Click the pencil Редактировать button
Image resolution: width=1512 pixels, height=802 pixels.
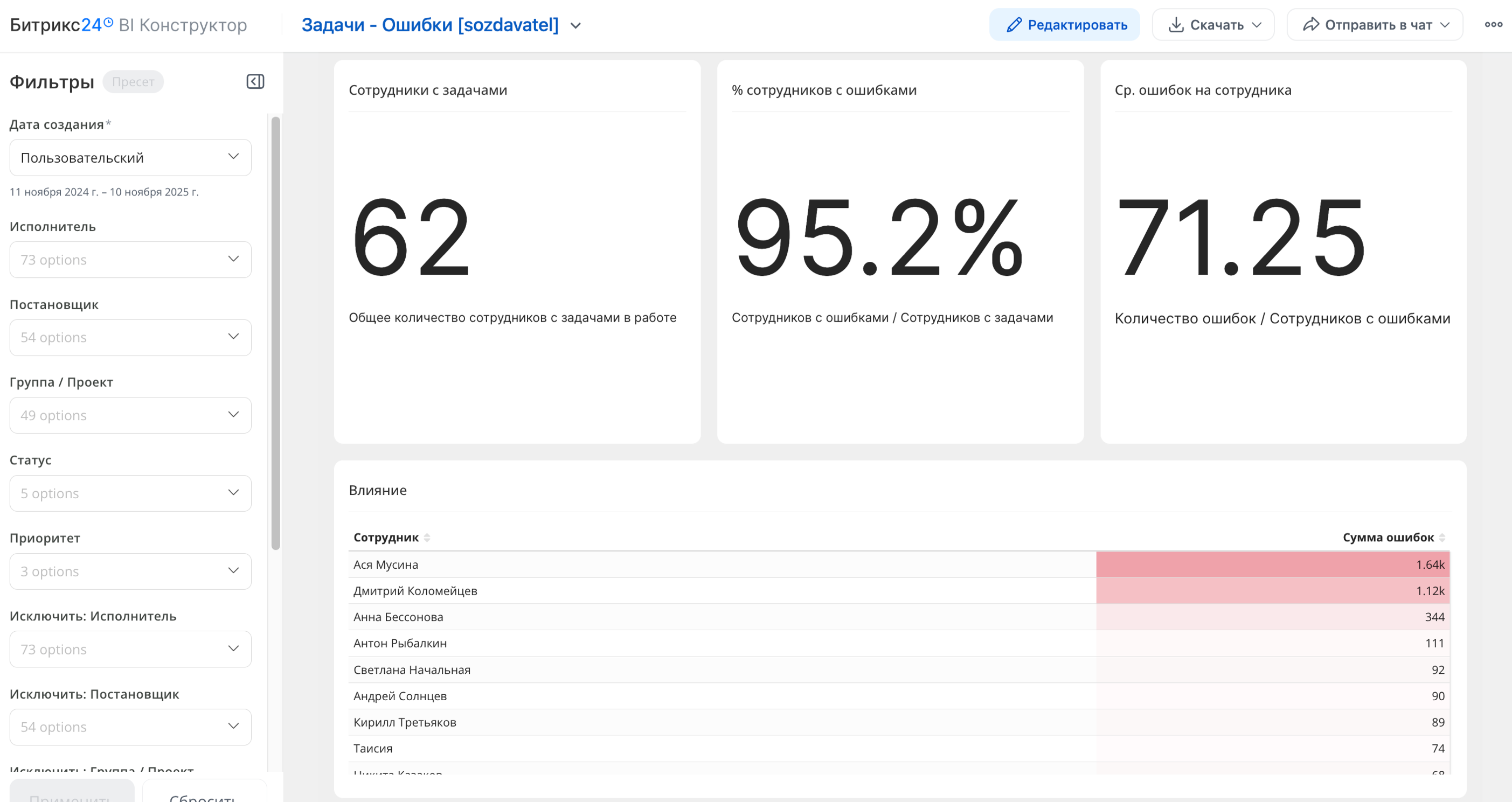coord(1064,25)
